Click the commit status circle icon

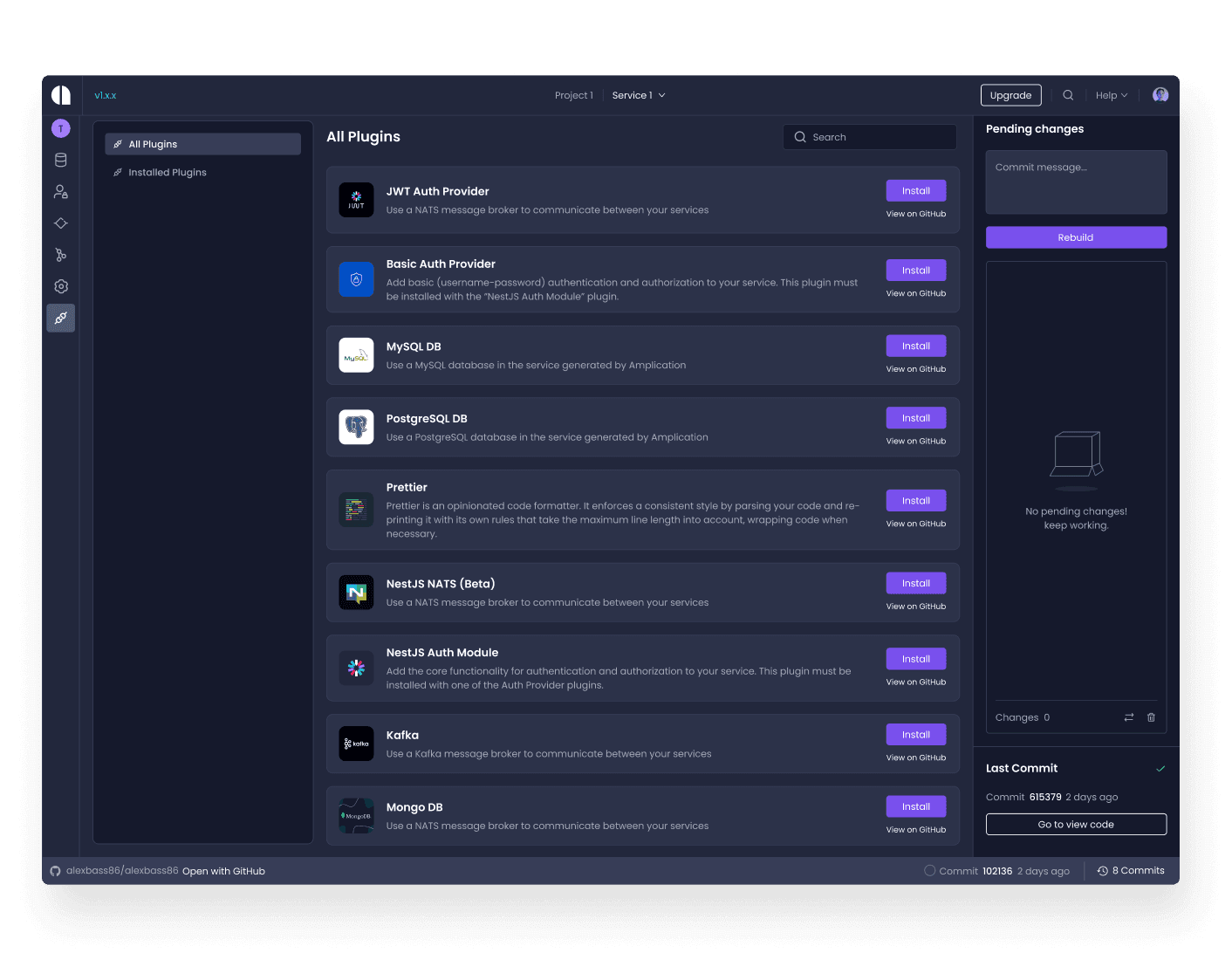click(x=930, y=871)
